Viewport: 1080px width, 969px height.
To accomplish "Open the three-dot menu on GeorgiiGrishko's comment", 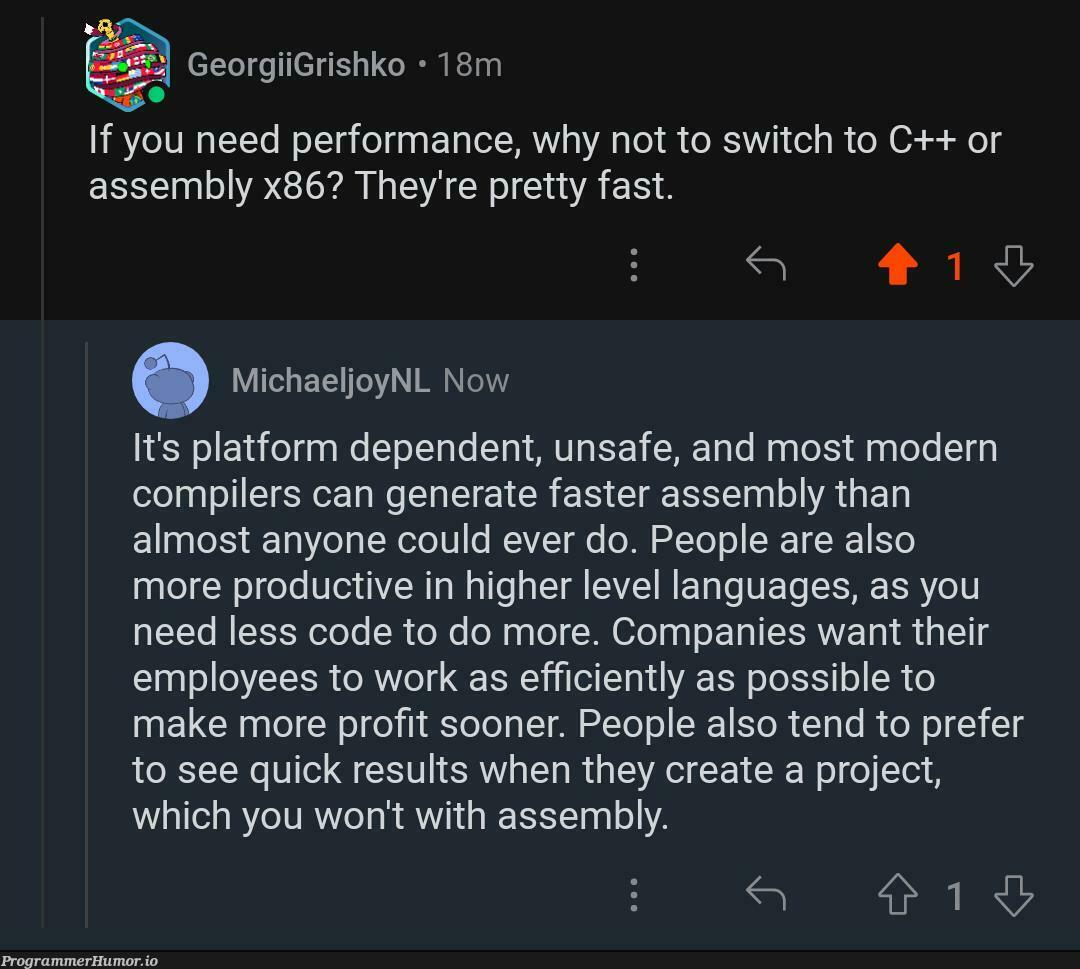I will (634, 266).
